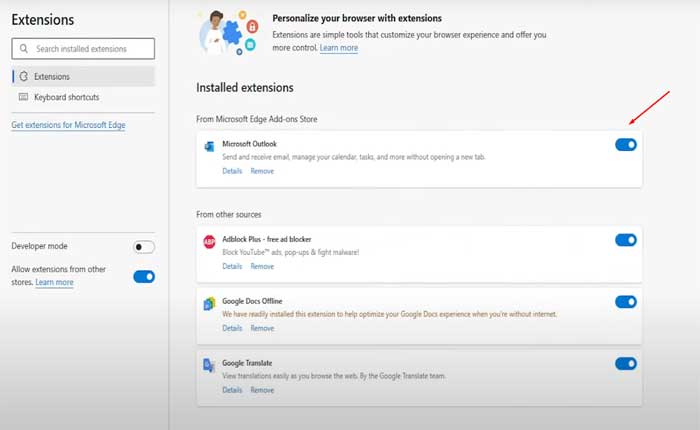The width and height of the screenshot is (700, 430).
Task: Open Get extensions for Microsoft Edge link
Action: coord(68,125)
